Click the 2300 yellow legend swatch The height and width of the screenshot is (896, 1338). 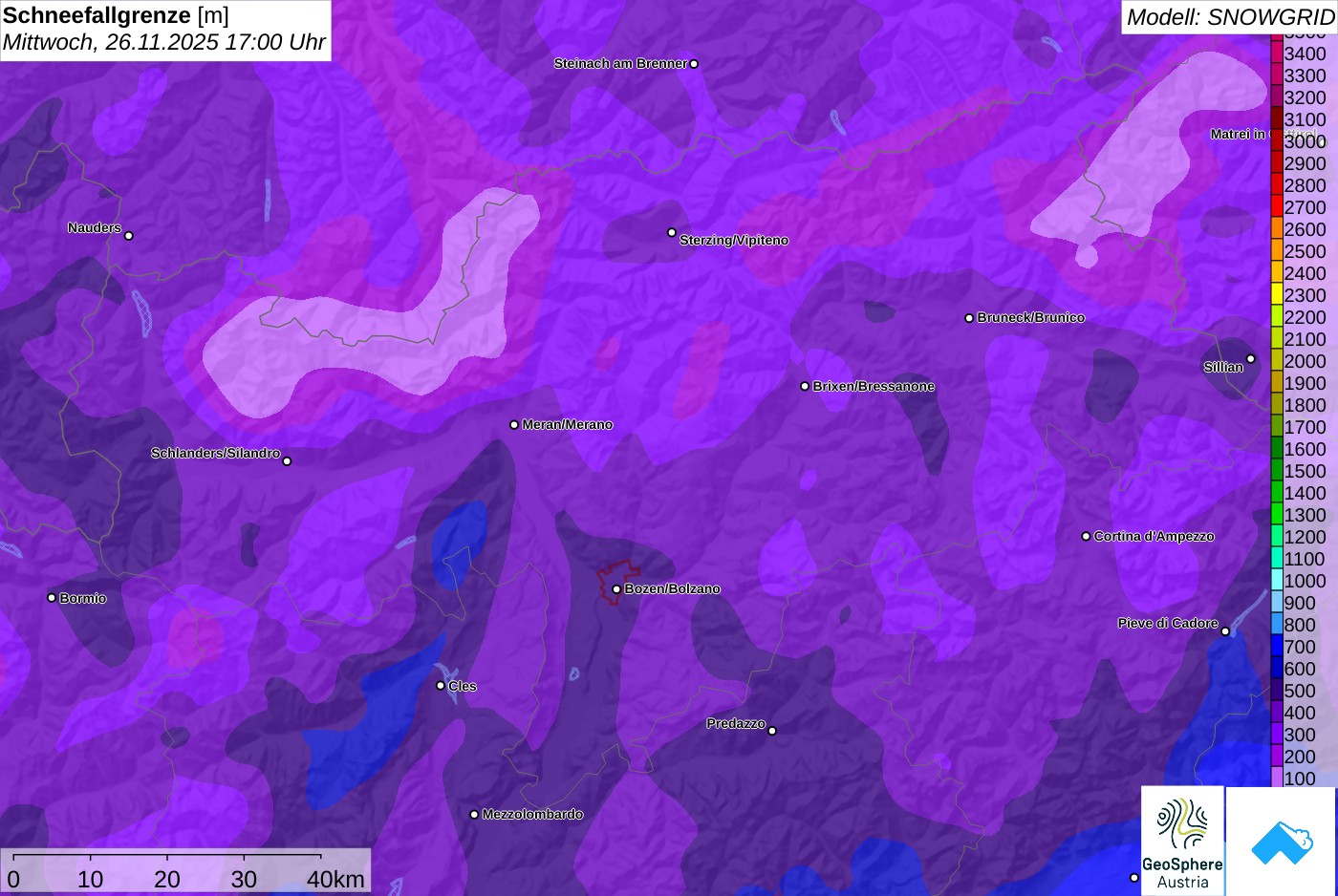[x=1276, y=295]
